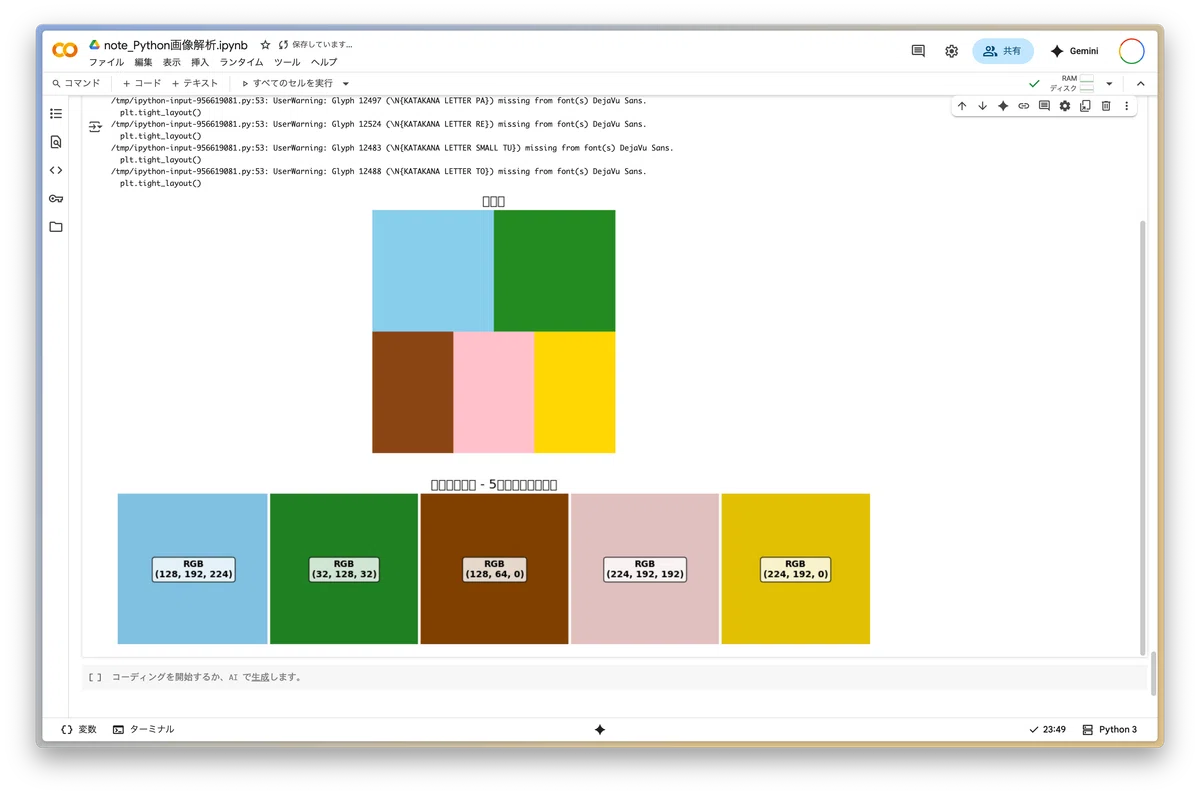The width and height of the screenshot is (1200, 795).
Task: Open notebook comments from the header
Action: pos(918,51)
